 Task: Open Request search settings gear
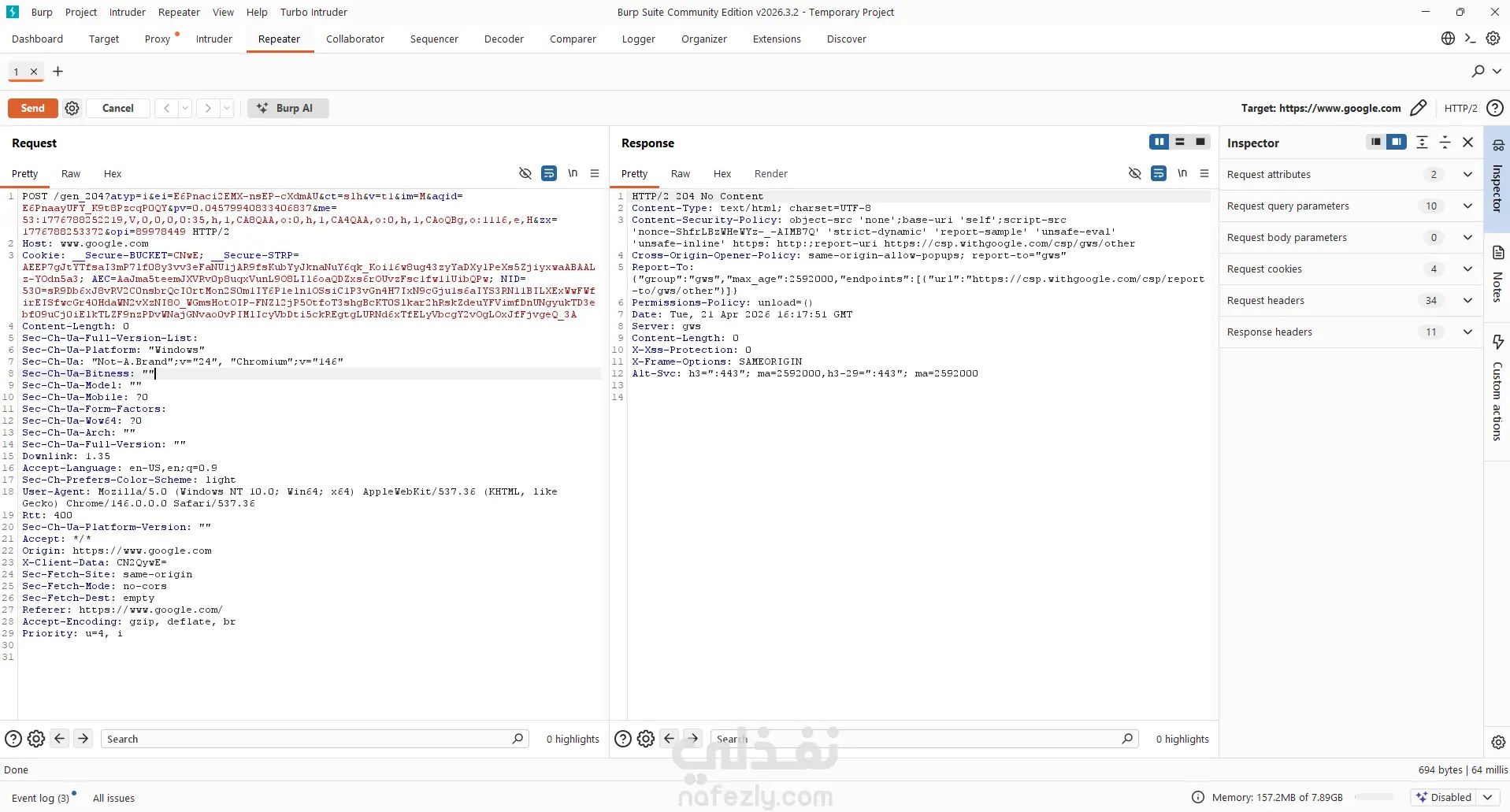[x=36, y=739]
